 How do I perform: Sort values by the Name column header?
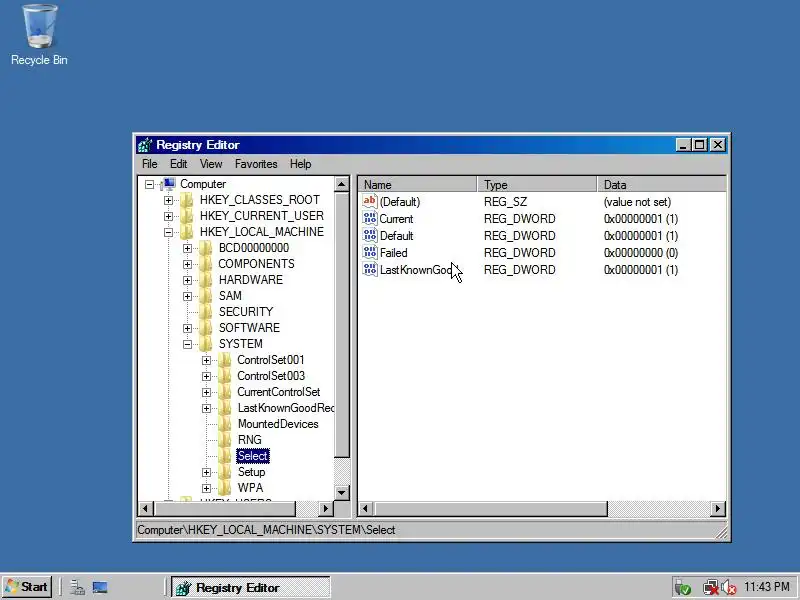click(x=417, y=184)
